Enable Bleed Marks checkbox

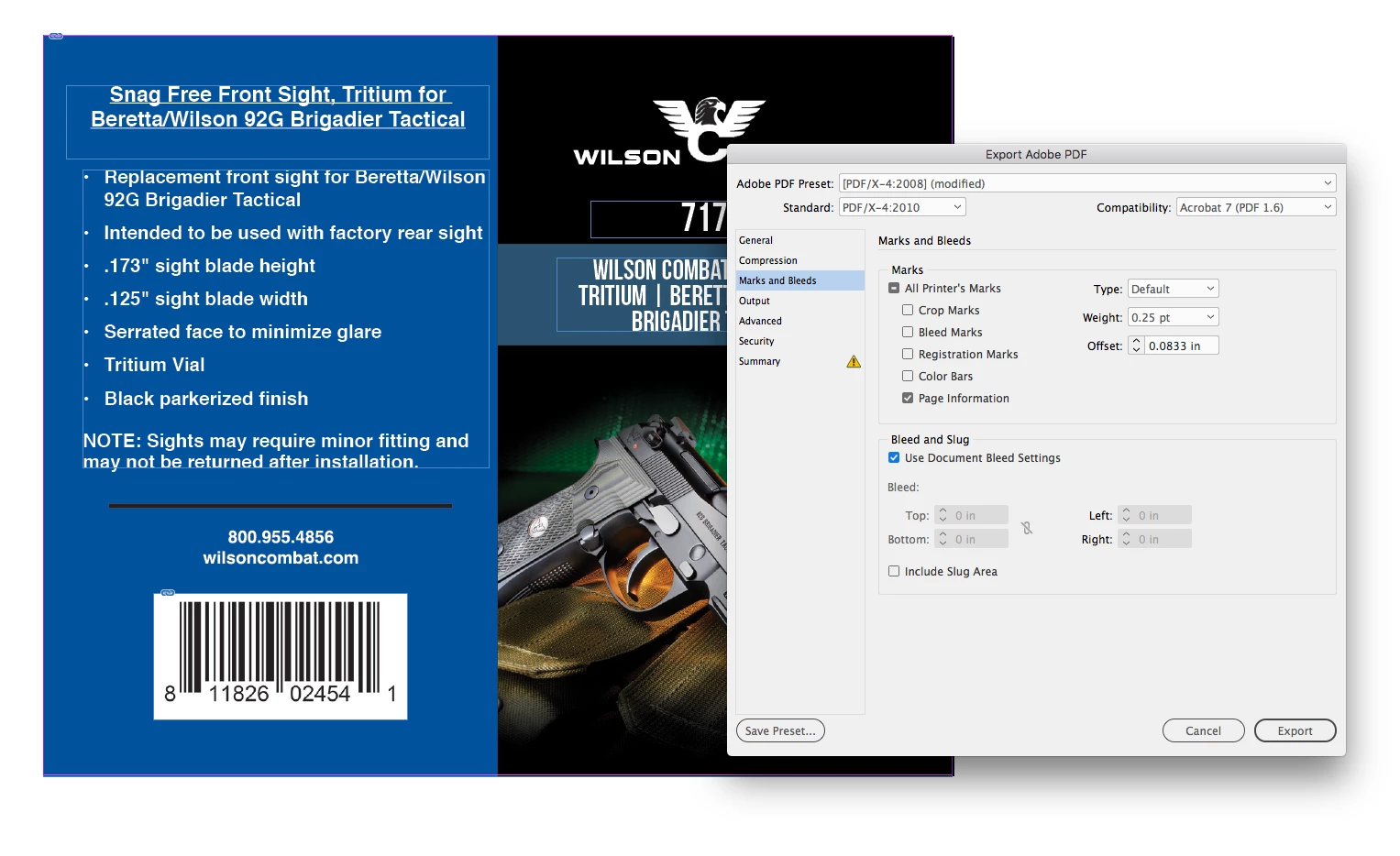[x=908, y=332]
